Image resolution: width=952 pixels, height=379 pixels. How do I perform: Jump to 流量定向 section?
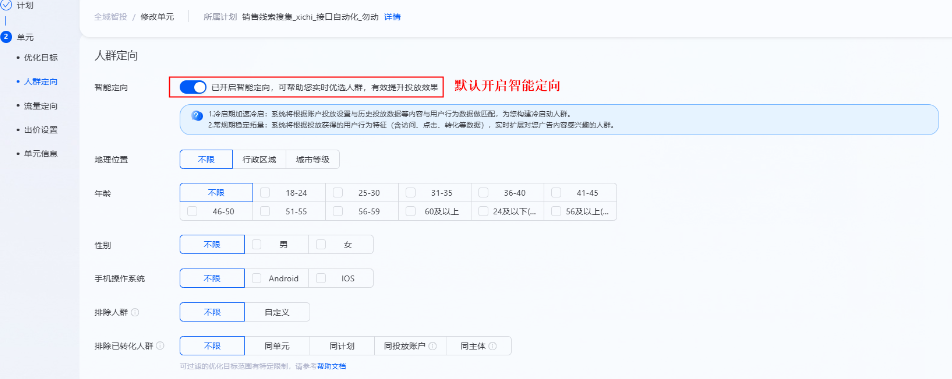[x=41, y=106]
